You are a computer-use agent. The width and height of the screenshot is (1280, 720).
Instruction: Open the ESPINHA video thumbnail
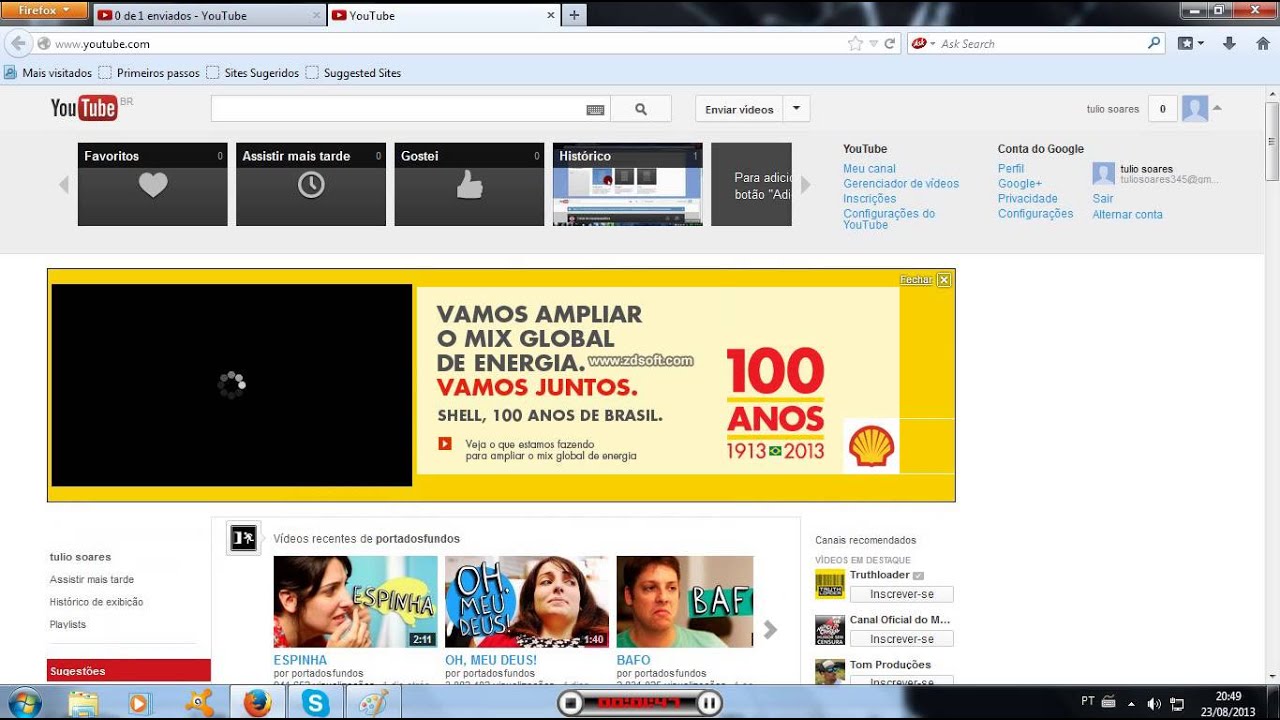[355, 602]
